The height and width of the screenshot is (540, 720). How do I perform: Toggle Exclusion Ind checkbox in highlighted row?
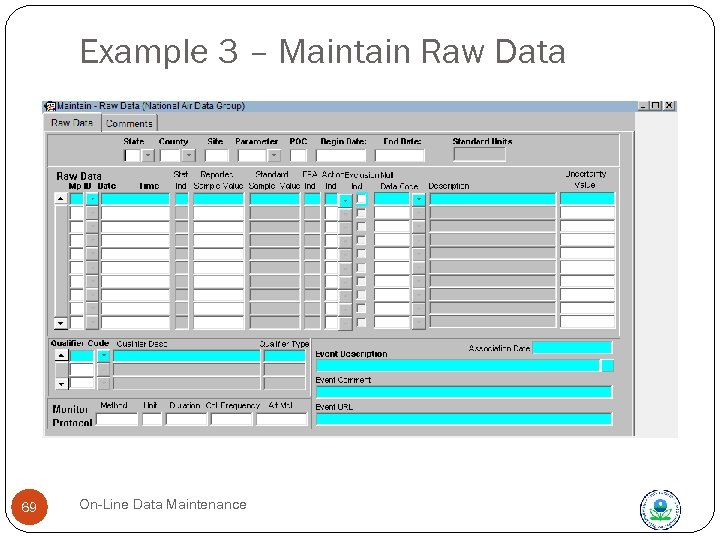tap(362, 199)
